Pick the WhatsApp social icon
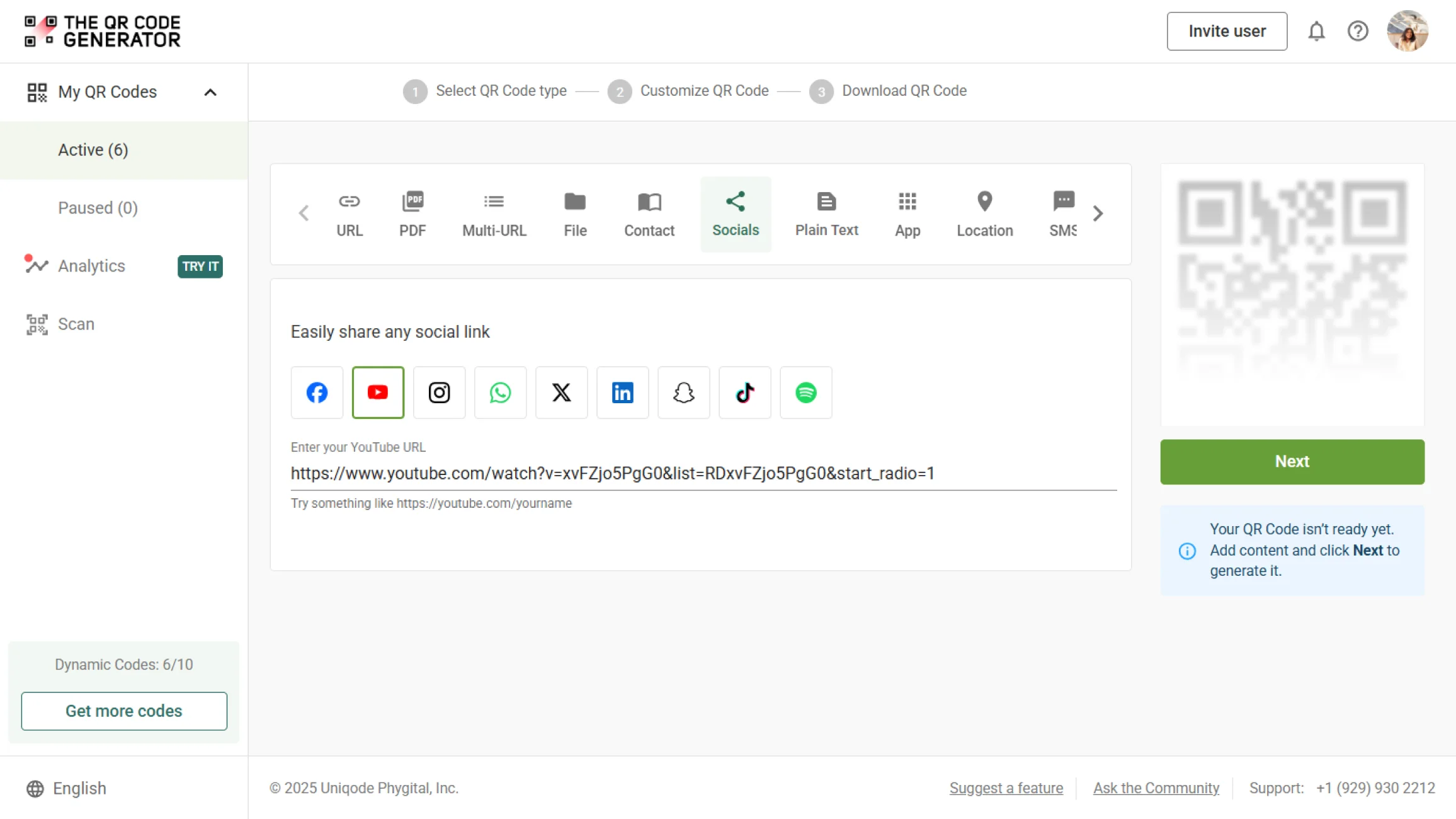Screen dimensions: 1456x819 tap(500, 392)
